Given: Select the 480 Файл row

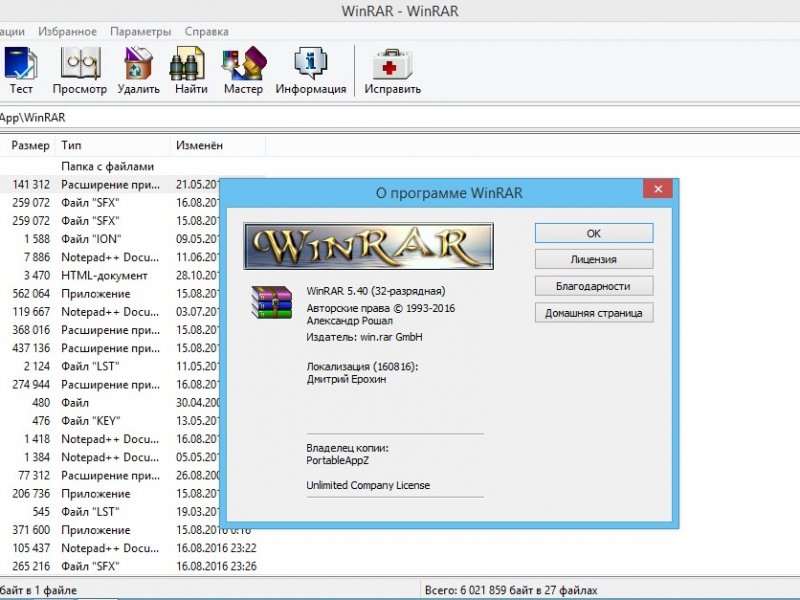Looking at the screenshot, I should click(x=110, y=403).
